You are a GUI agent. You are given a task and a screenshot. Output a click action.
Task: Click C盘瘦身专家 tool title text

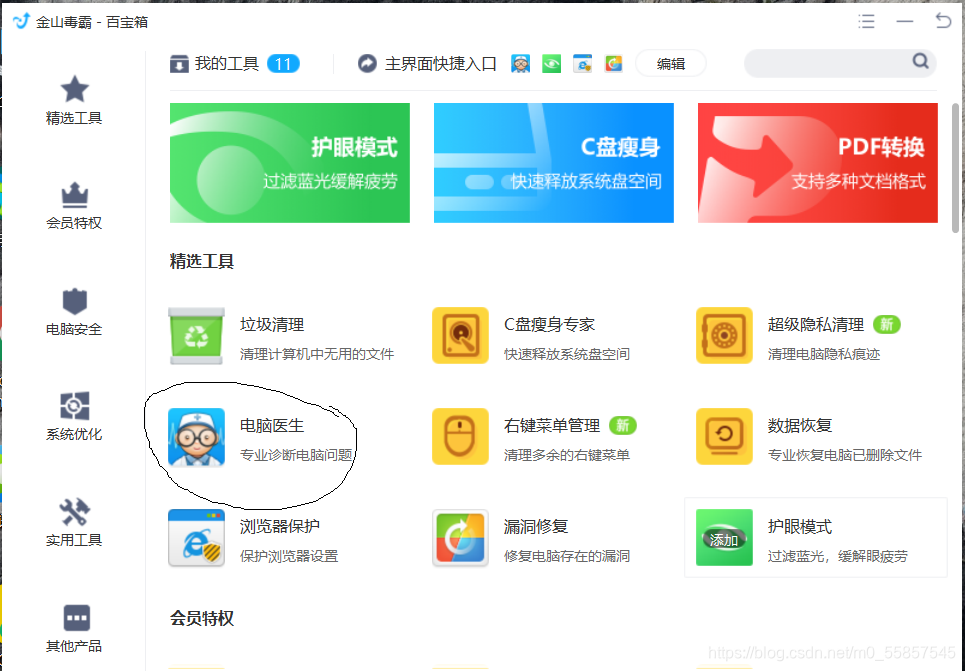[x=550, y=324]
